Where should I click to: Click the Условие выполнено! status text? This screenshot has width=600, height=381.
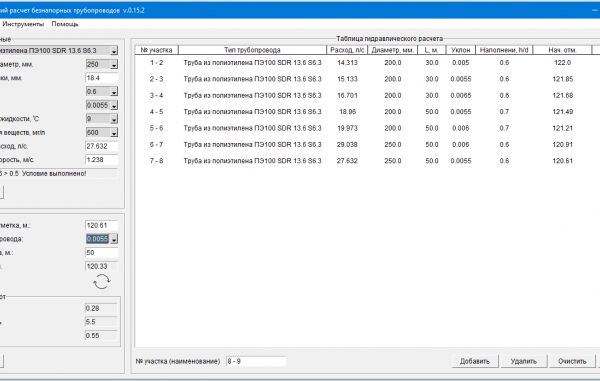54,174
